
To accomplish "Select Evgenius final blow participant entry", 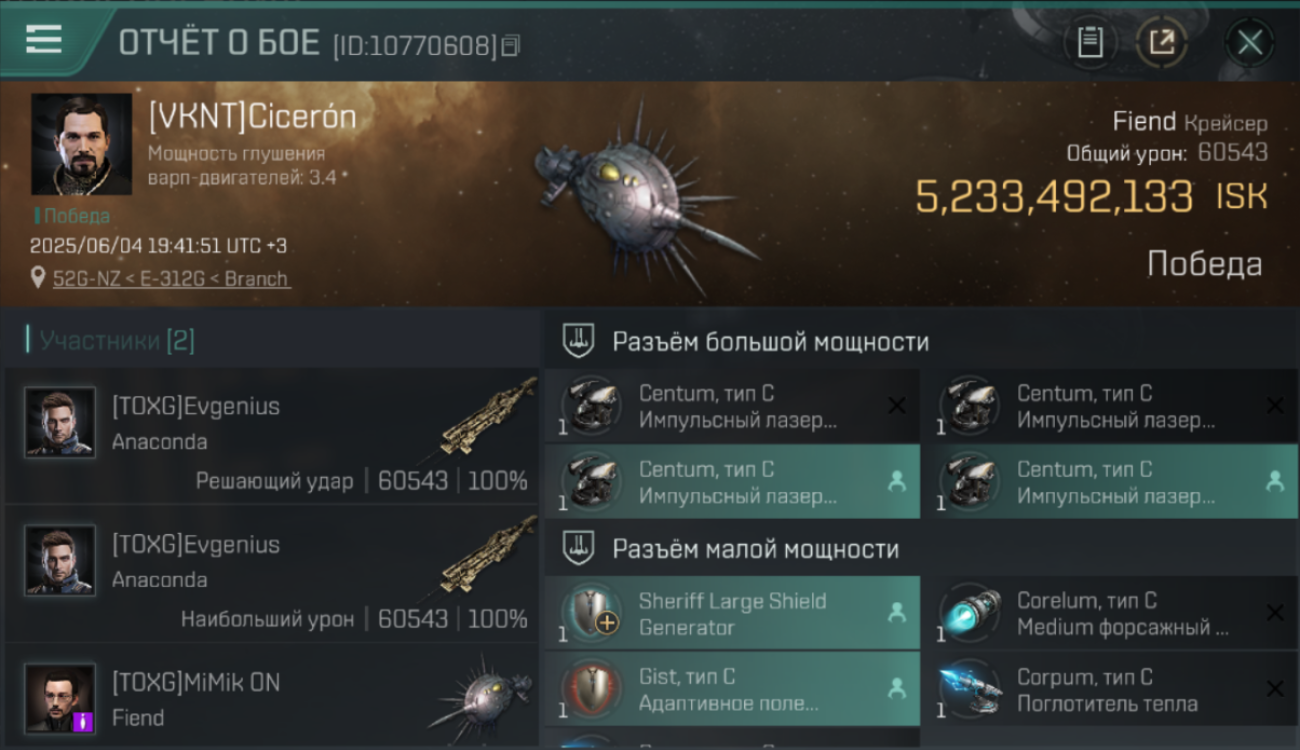I will [x=271, y=435].
